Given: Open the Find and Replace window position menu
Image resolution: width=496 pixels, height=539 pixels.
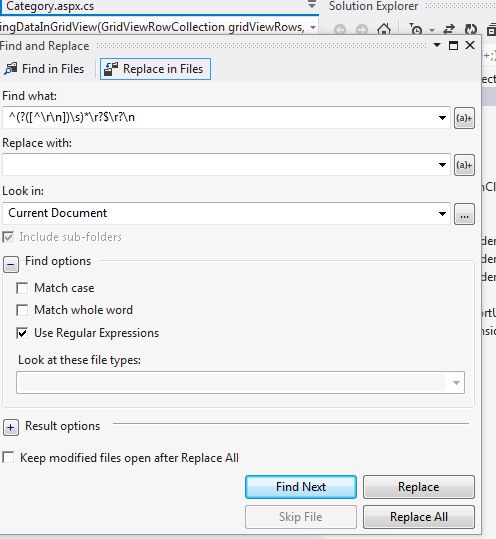Looking at the screenshot, I should (x=437, y=45).
